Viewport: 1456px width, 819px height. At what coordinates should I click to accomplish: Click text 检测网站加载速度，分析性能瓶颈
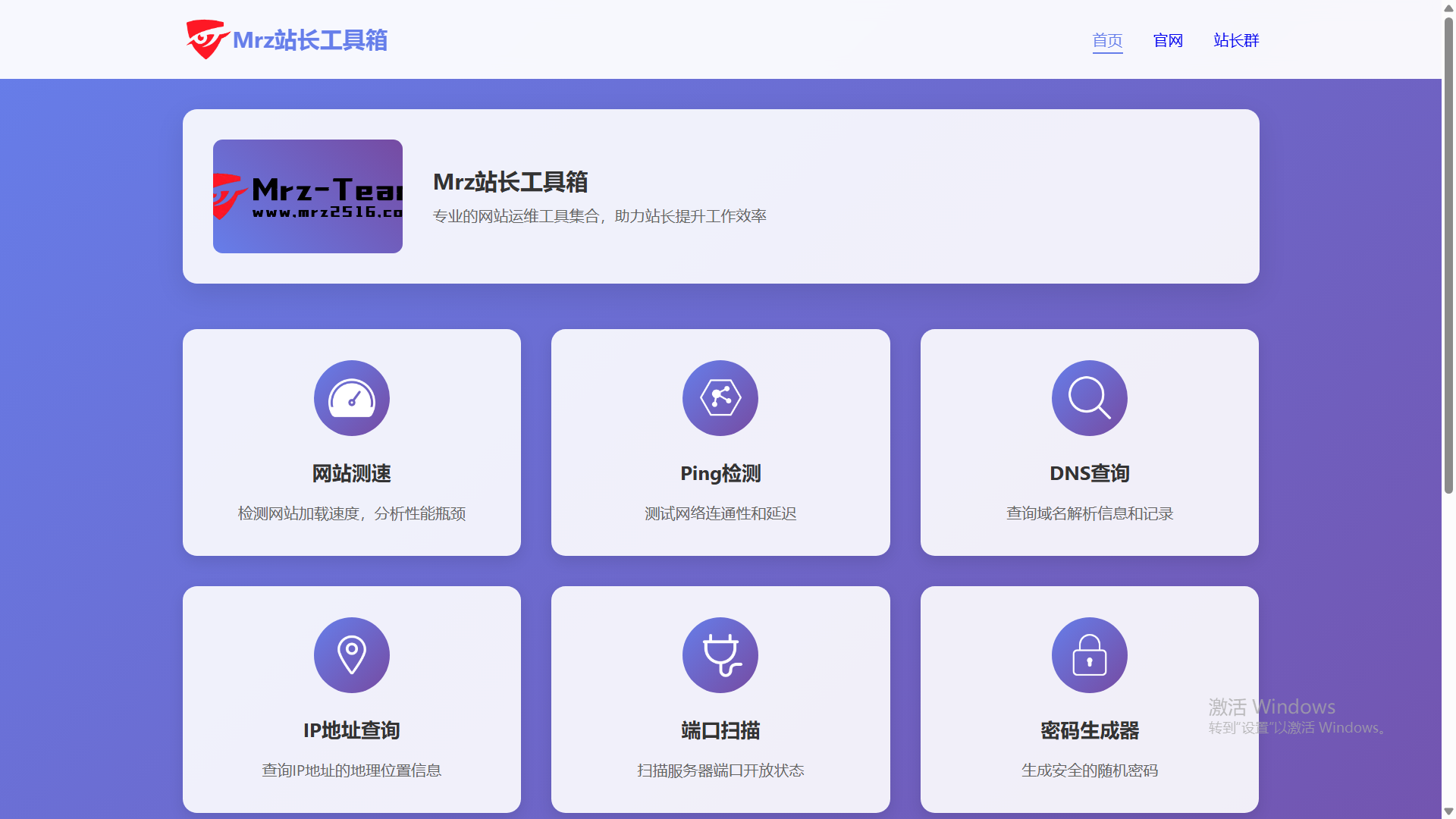(x=352, y=514)
